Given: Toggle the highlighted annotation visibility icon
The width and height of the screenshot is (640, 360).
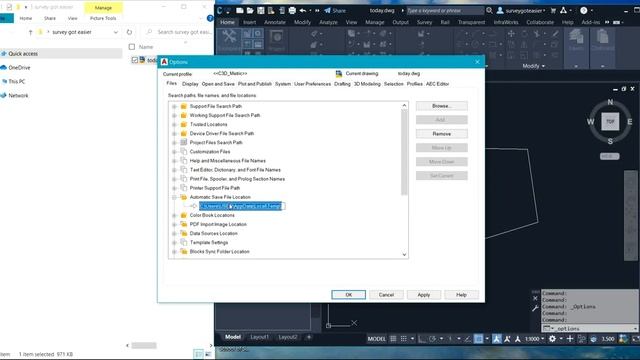Looking at the screenshot, I should (x=497, y=339).
